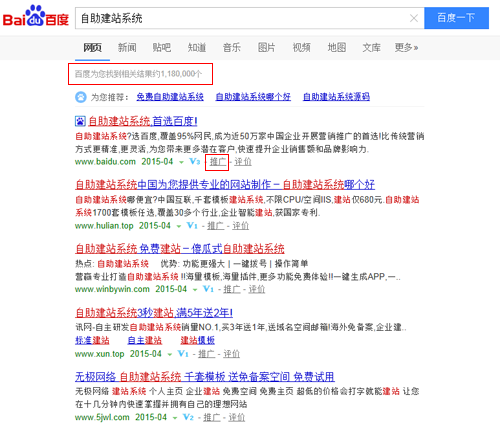Click the V1 badge on winbywin.com result
The image size is (500, 426).
pos(209,289)
